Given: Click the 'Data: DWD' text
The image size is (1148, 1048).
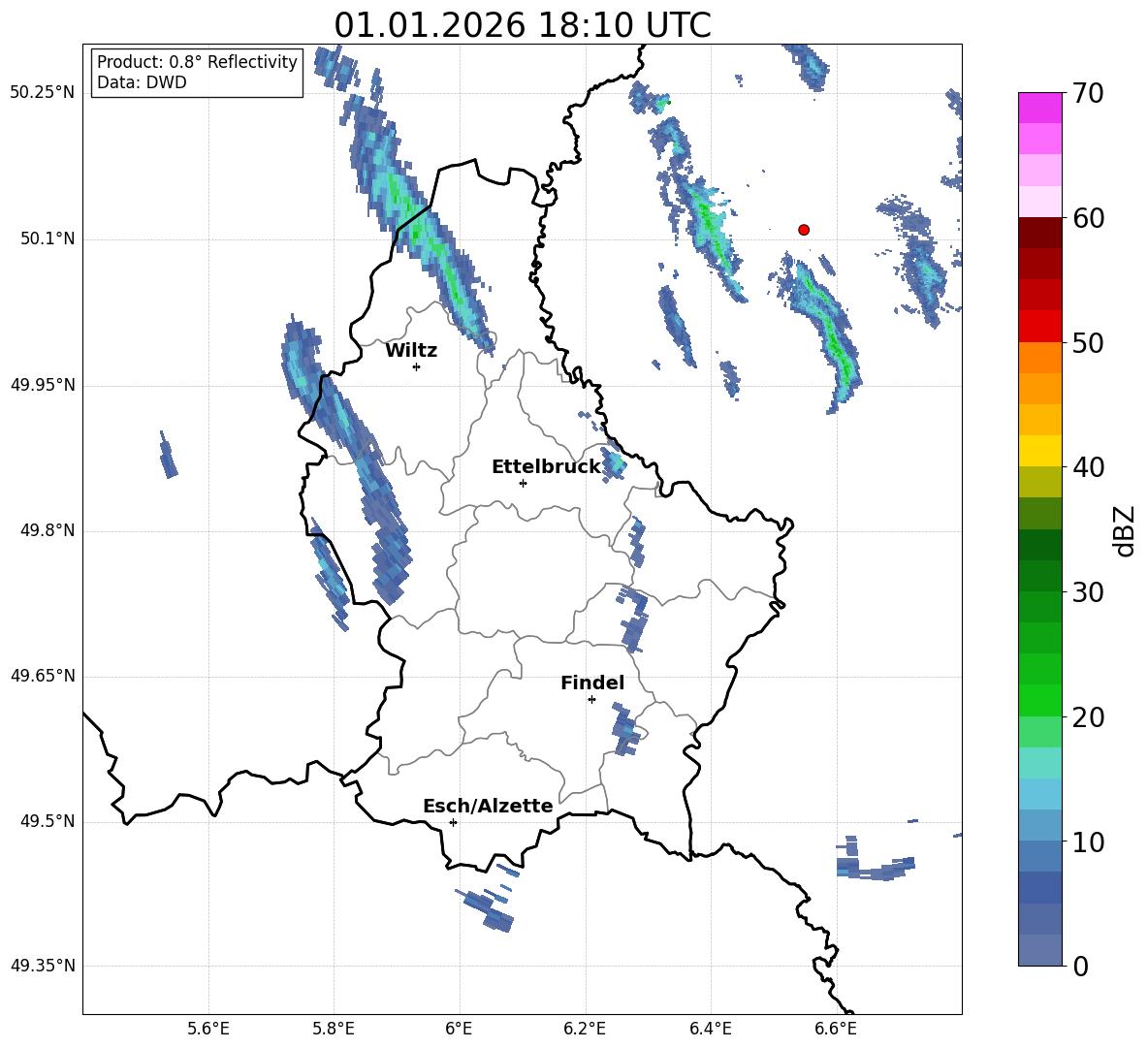Looking at the screenshot, I should pos(142,82).
